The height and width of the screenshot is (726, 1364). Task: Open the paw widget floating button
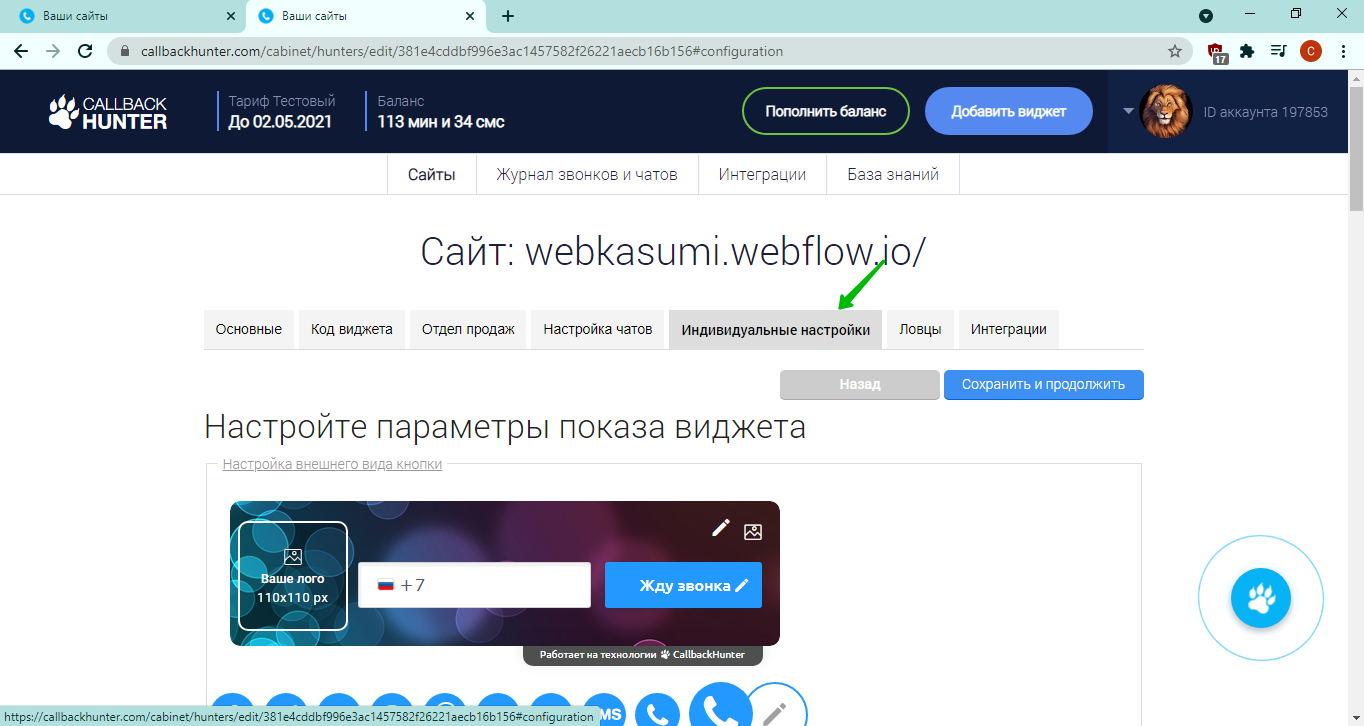(1261, 599)
